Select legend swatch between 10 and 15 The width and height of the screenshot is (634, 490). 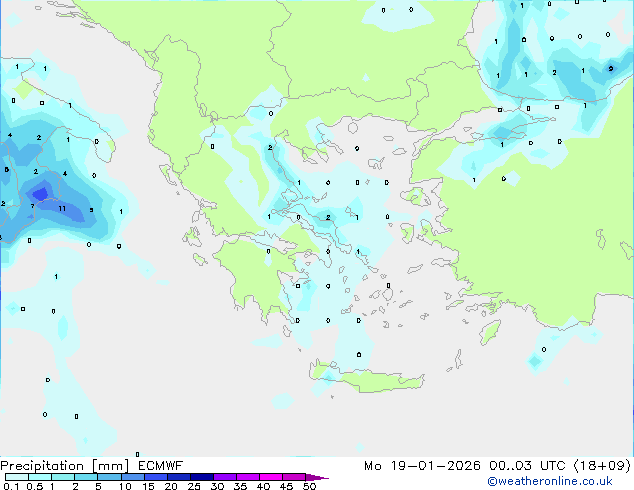[x=132, y=477]
